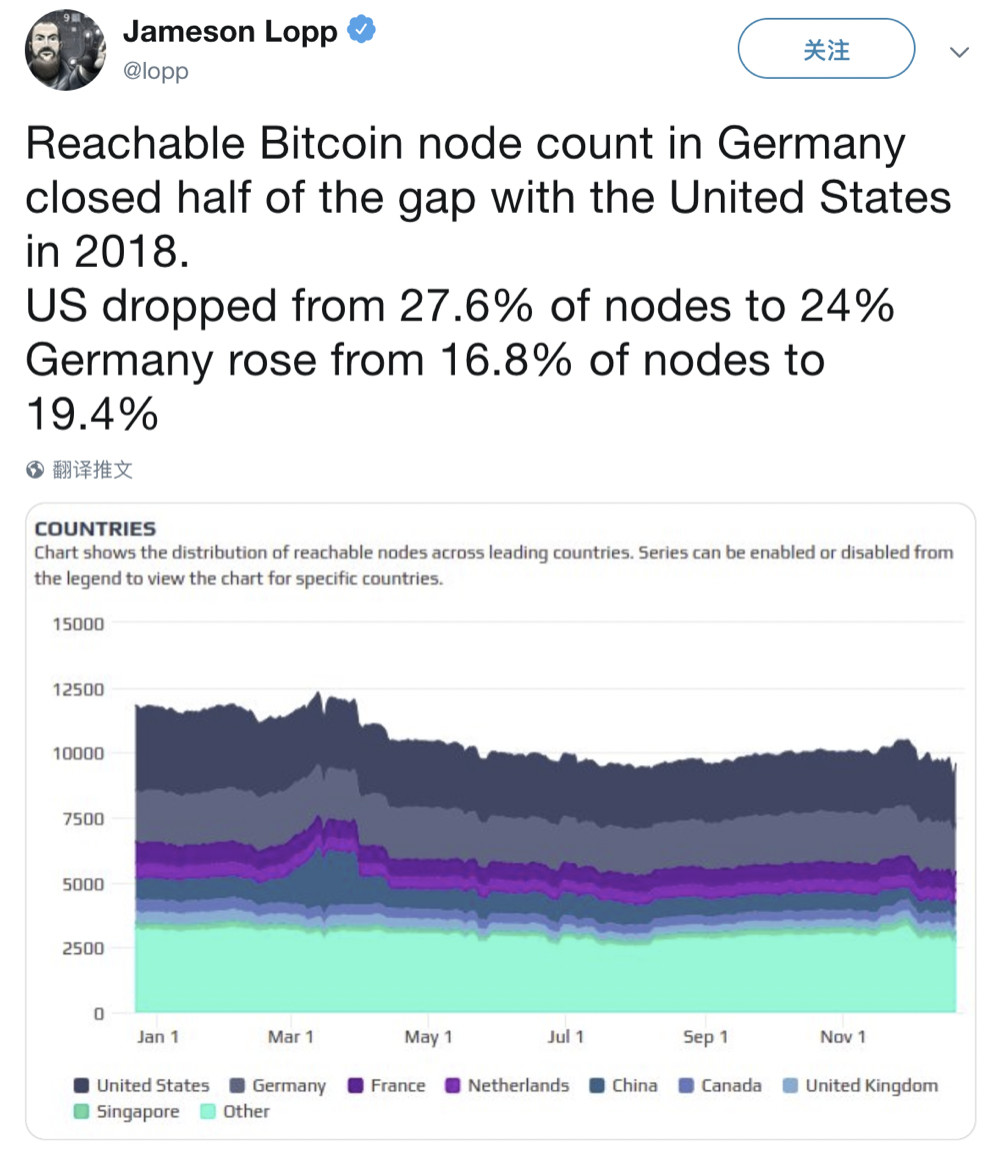The width and height of the screenshot is (1000, 1164).
Task: Disable the China legend series
Action: (x=624, y=1085)
